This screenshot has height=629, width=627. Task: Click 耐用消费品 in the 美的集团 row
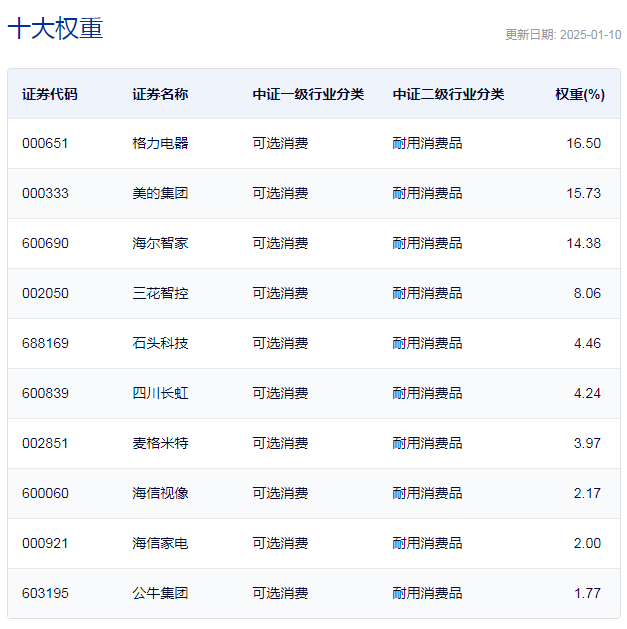pyautogui.click(x=427, y=193)
